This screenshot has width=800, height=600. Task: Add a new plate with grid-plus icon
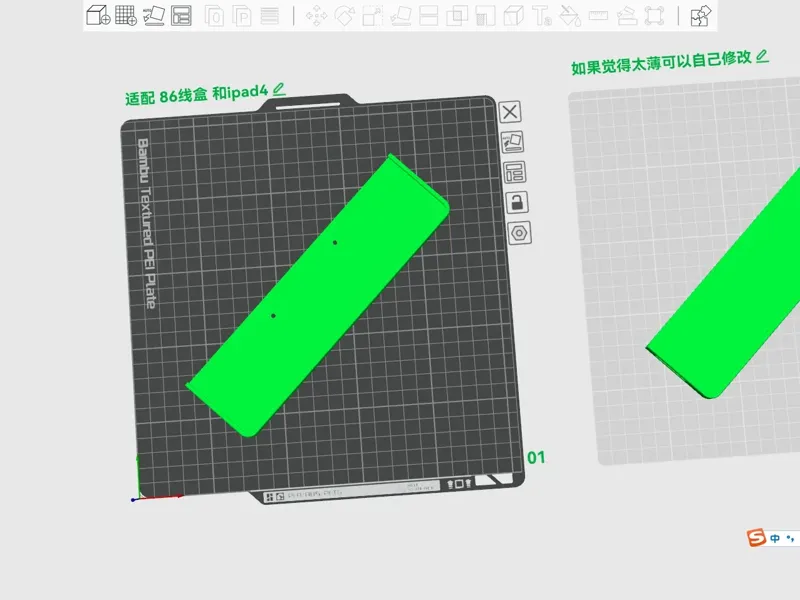(126, 15)
